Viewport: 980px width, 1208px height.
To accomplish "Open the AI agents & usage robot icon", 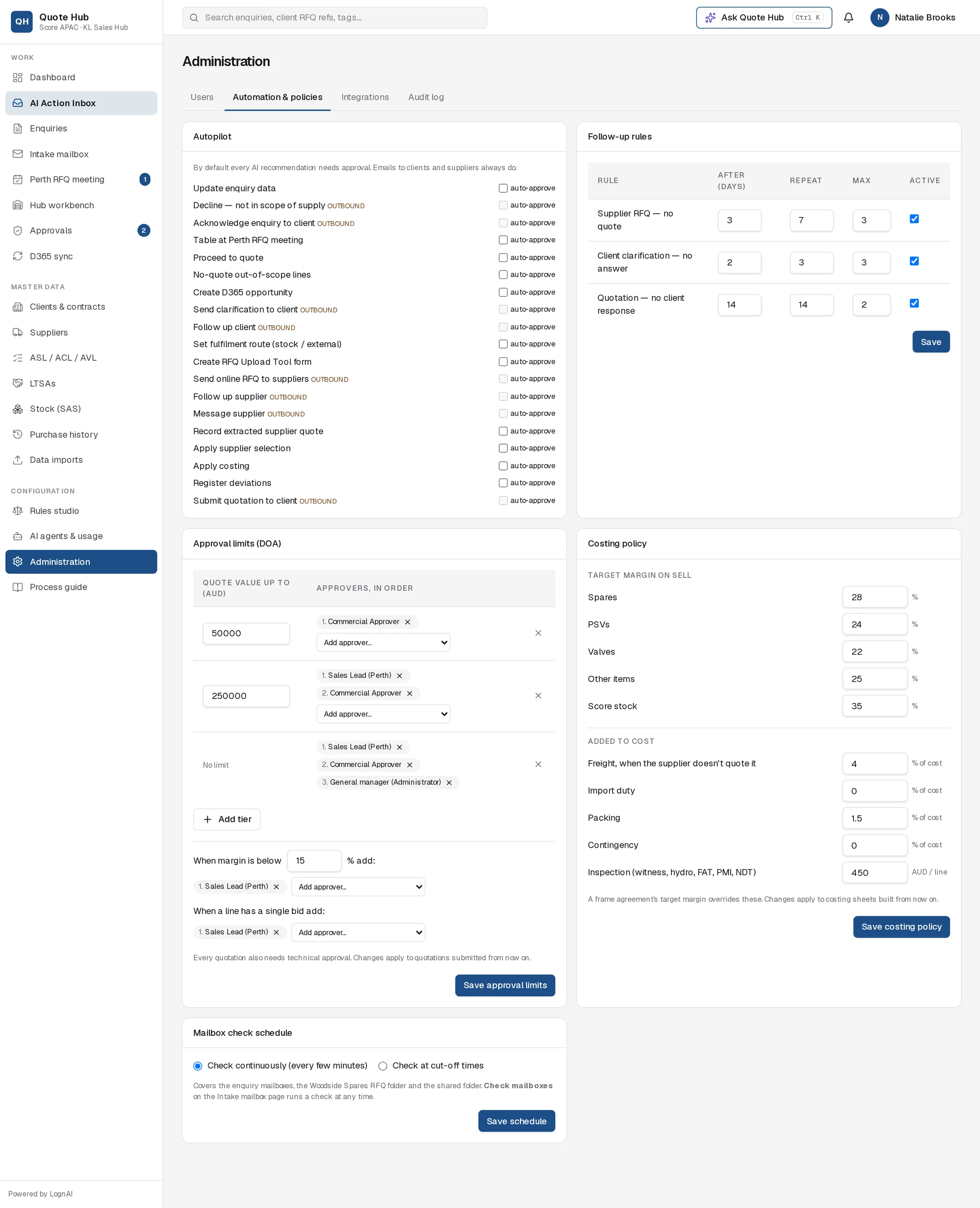I will [x=18, y=536].
